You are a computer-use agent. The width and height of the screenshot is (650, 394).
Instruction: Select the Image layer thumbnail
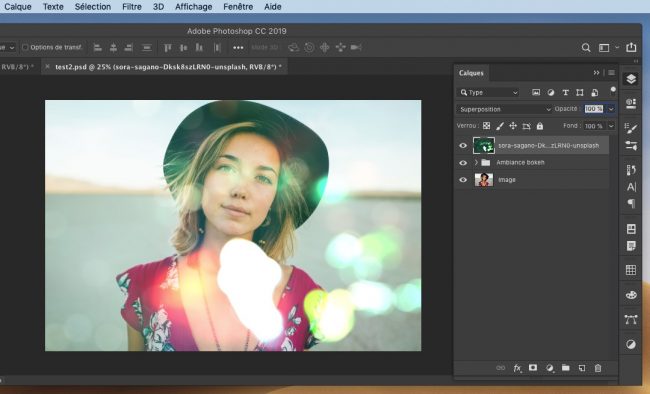point(484,180)
